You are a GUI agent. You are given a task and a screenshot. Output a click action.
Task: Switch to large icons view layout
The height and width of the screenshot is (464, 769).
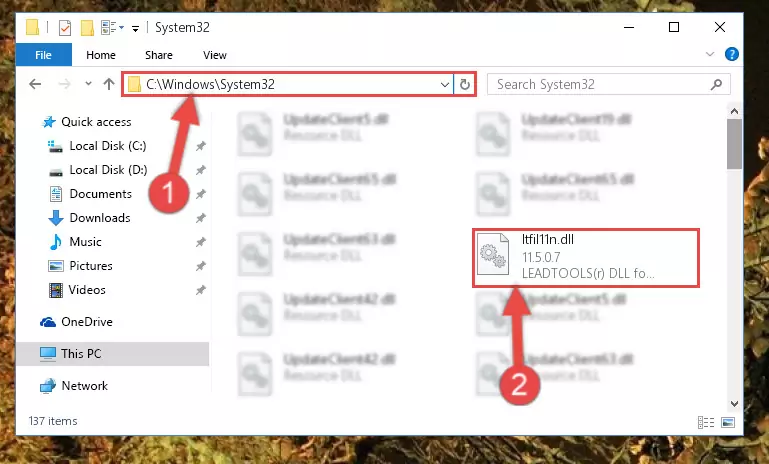pyautogui.click(x=728, y=422)
